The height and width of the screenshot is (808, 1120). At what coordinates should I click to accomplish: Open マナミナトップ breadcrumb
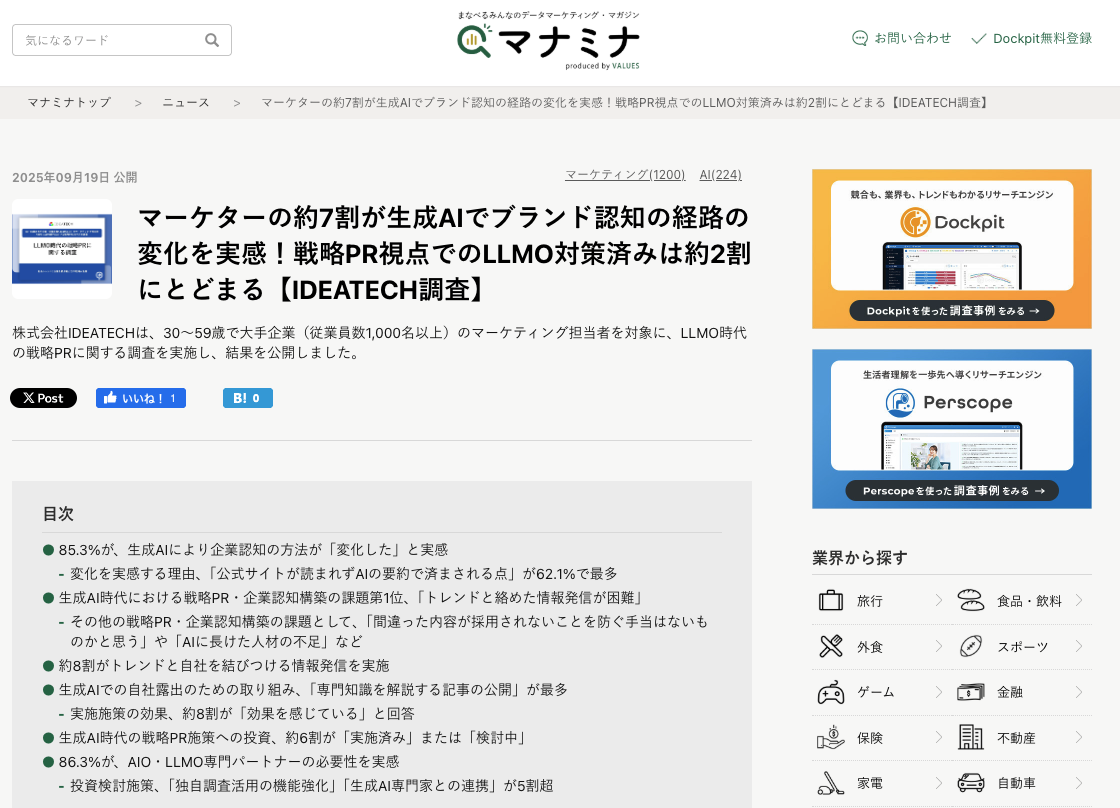pyautogui.click(x=69, y=103)
